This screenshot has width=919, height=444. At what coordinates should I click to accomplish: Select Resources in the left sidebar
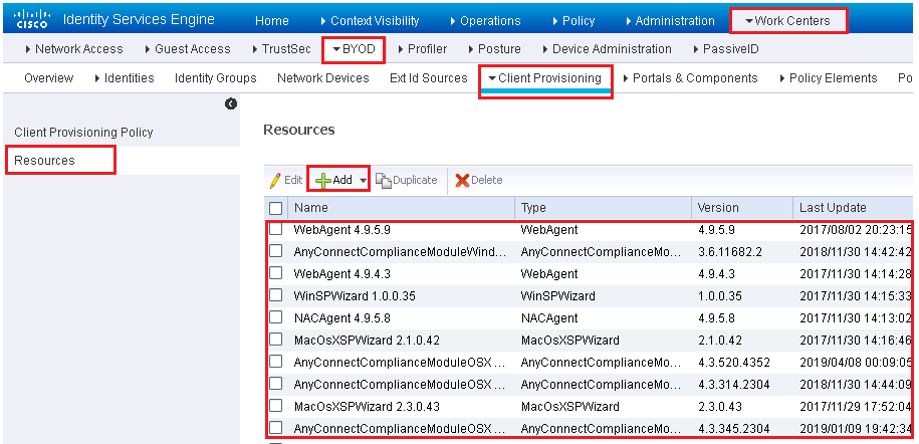click(x=45, y=160)
